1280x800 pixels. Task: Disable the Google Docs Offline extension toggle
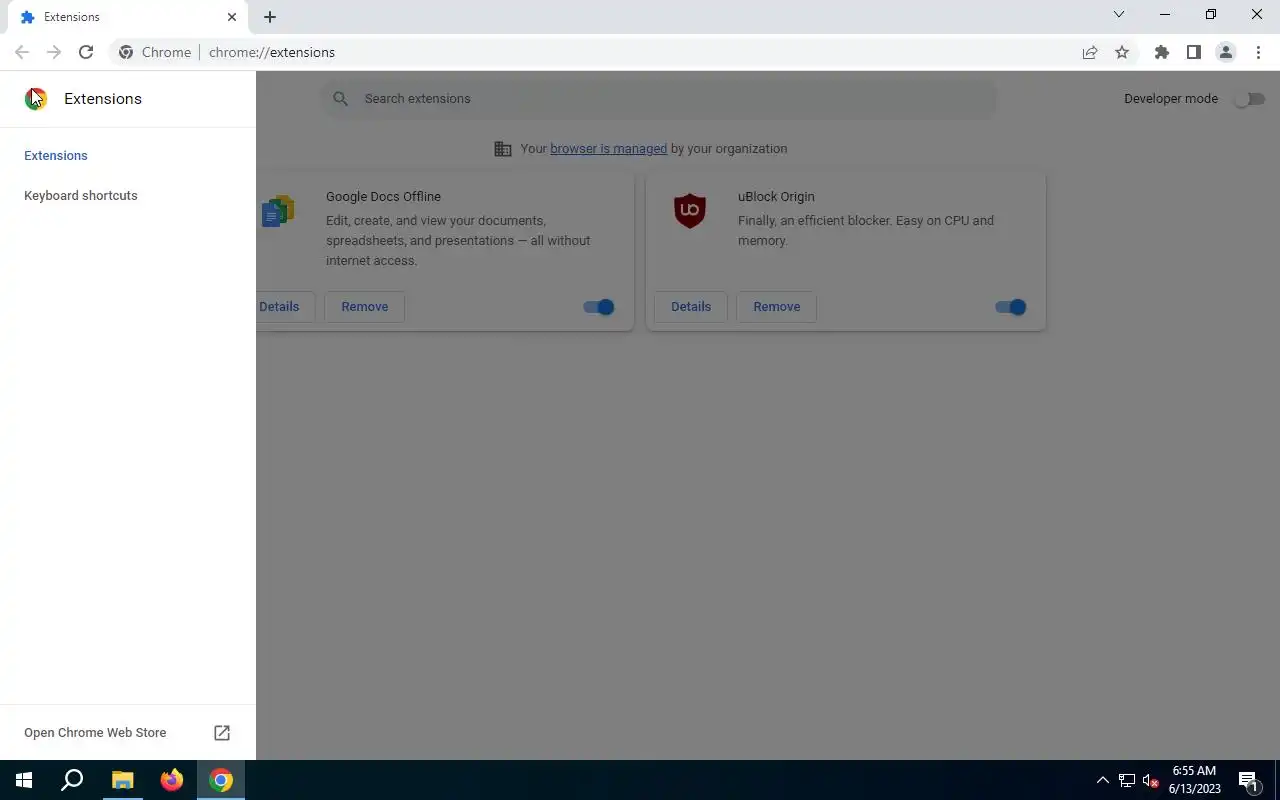pyautogui.click(x=599, y=307)
